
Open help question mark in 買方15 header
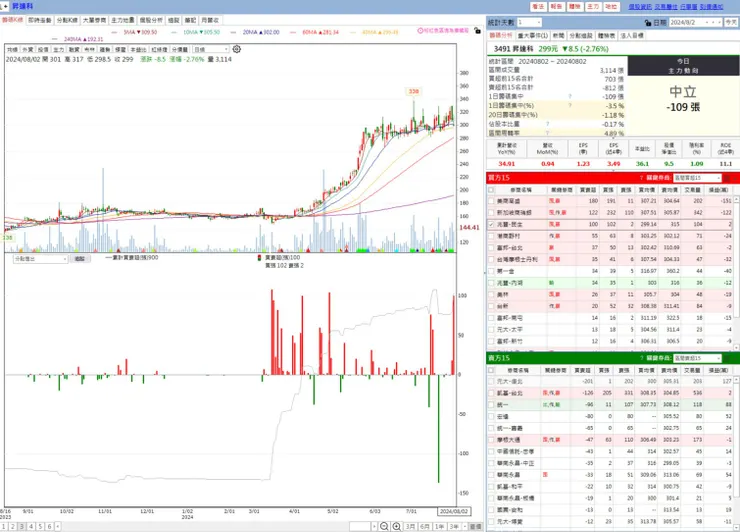pos(641,178)
